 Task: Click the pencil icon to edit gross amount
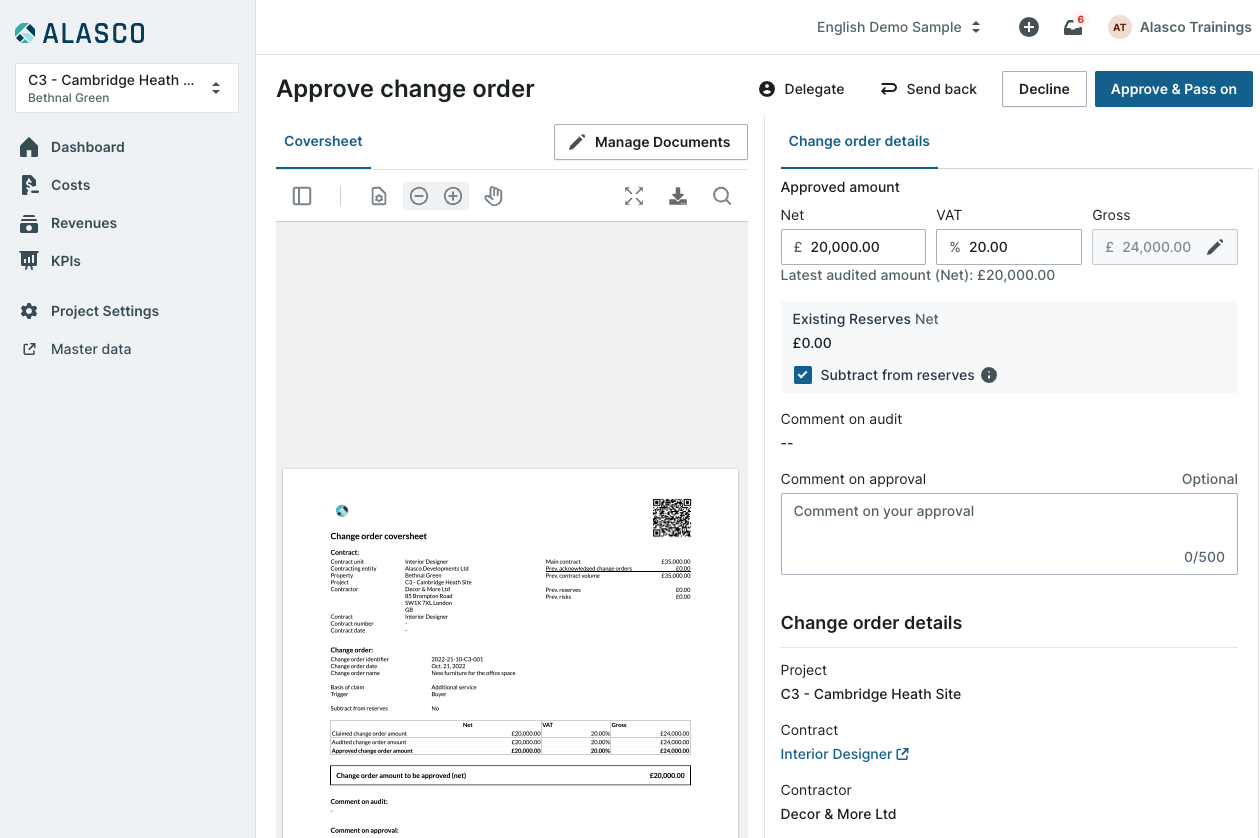(x=1215, y=247)
